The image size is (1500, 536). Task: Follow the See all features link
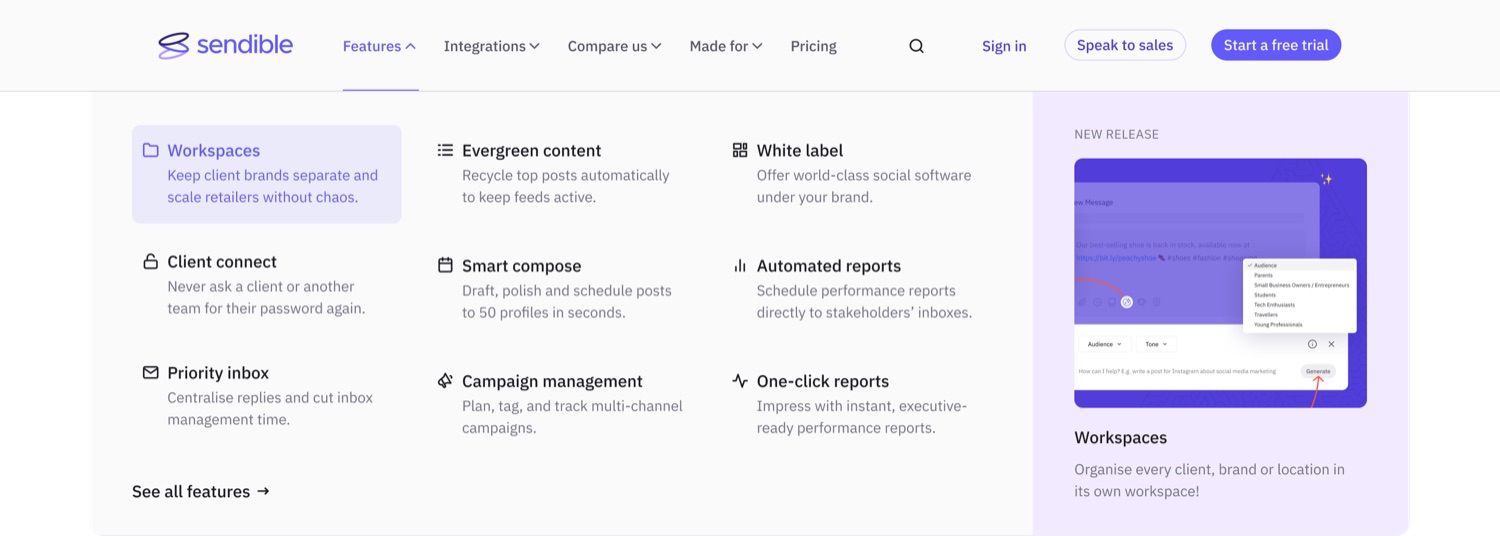point(201,491)
